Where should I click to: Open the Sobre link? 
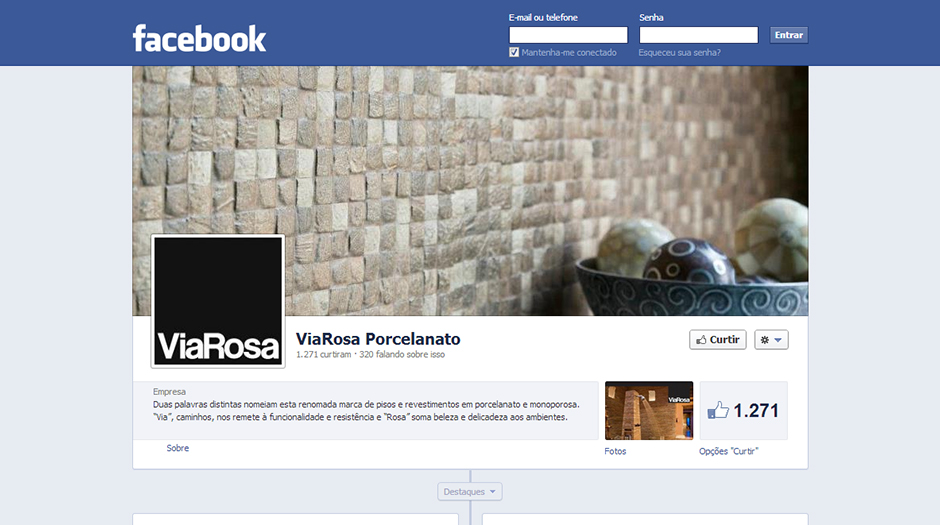(x=177, y=448)
